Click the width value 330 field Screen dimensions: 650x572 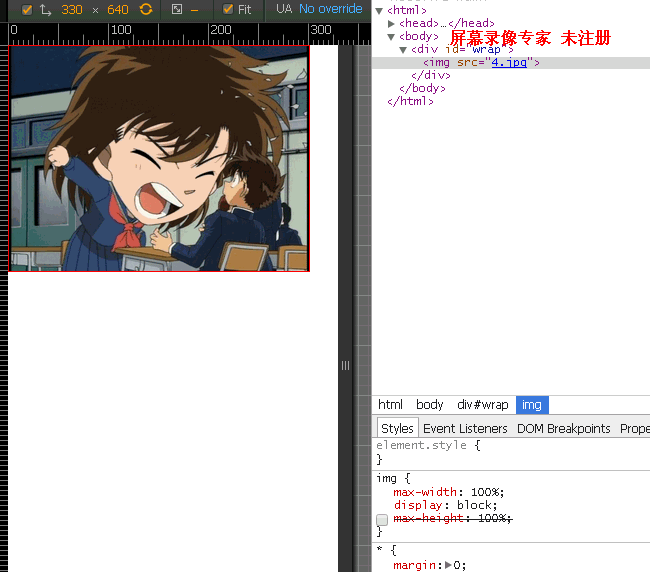(x=72, y=10)
